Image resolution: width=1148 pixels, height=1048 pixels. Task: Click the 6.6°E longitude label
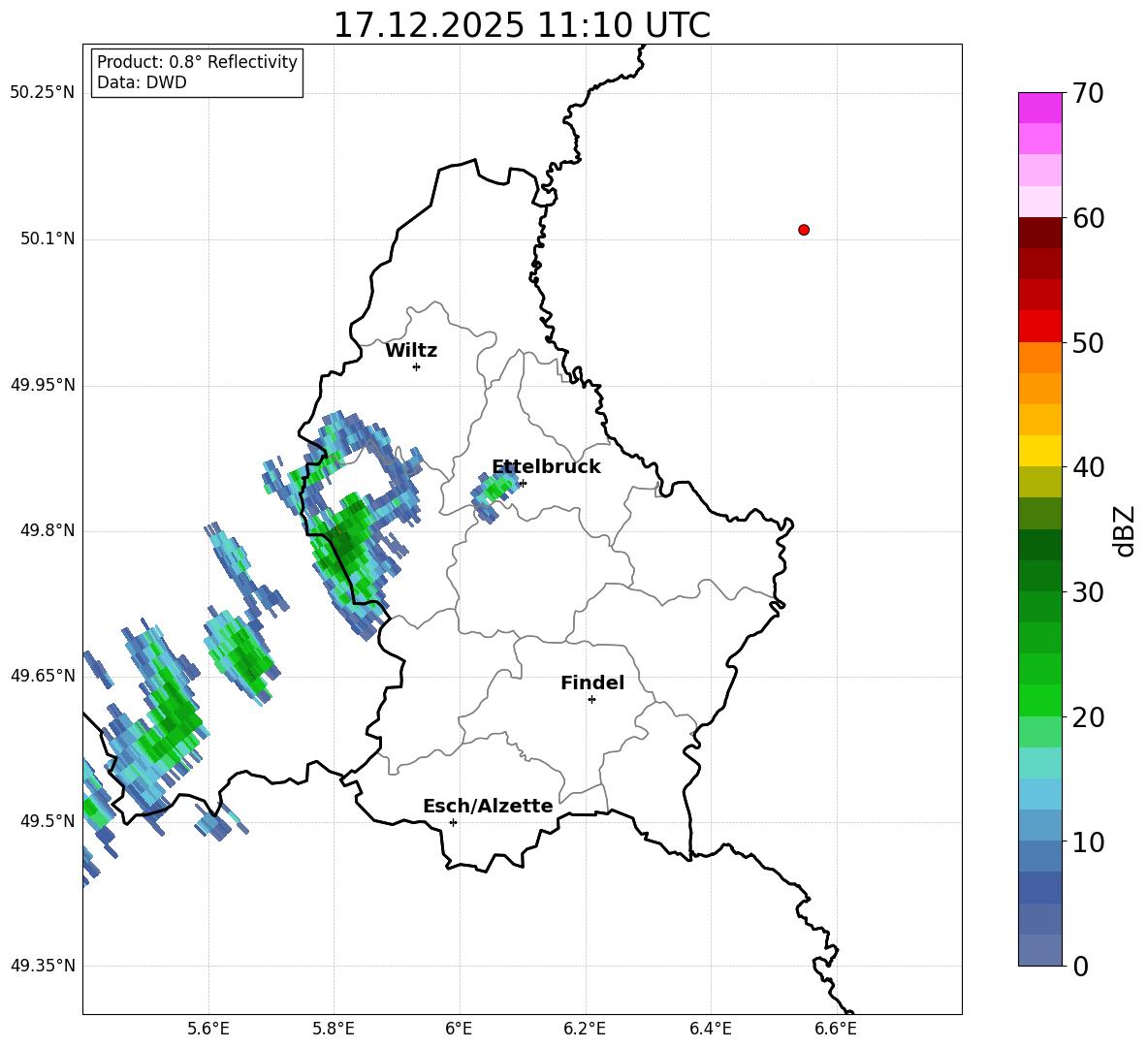click(x=836, y=1029)
